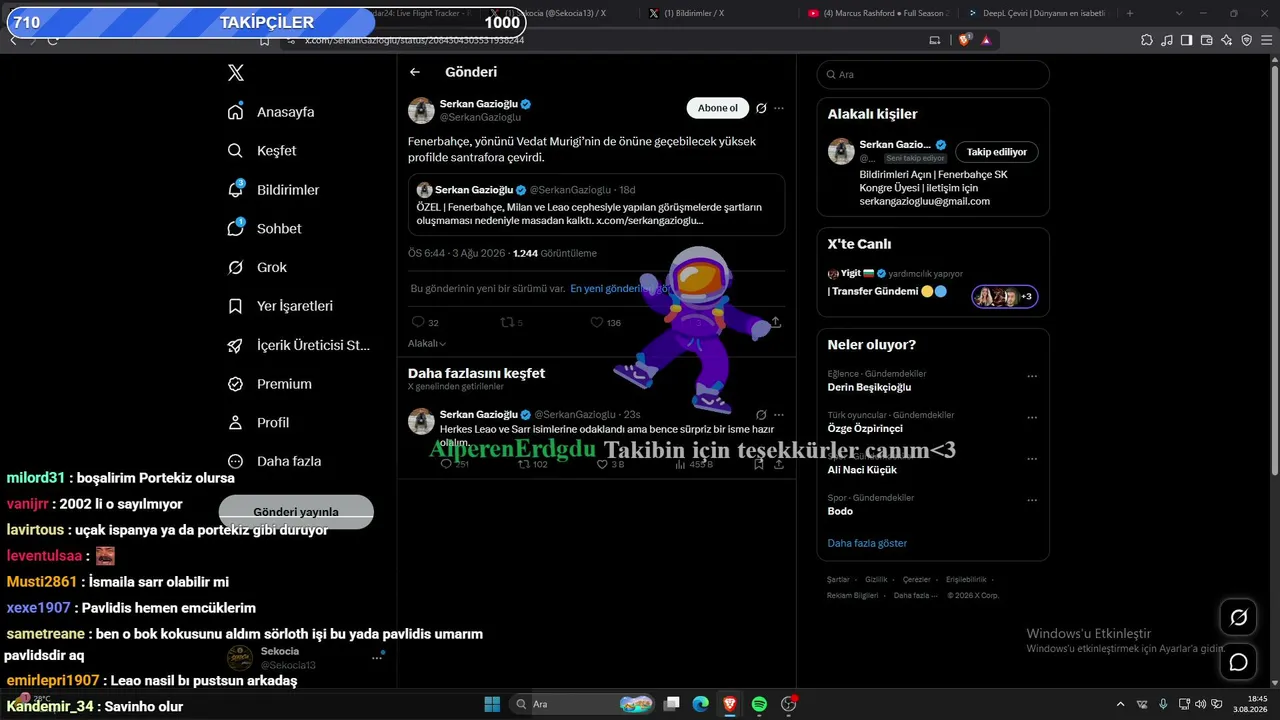Viewport: 1280px width, 720px height.
Task: Open the browser extensions puzzle icon
Action: [1147, 40]
